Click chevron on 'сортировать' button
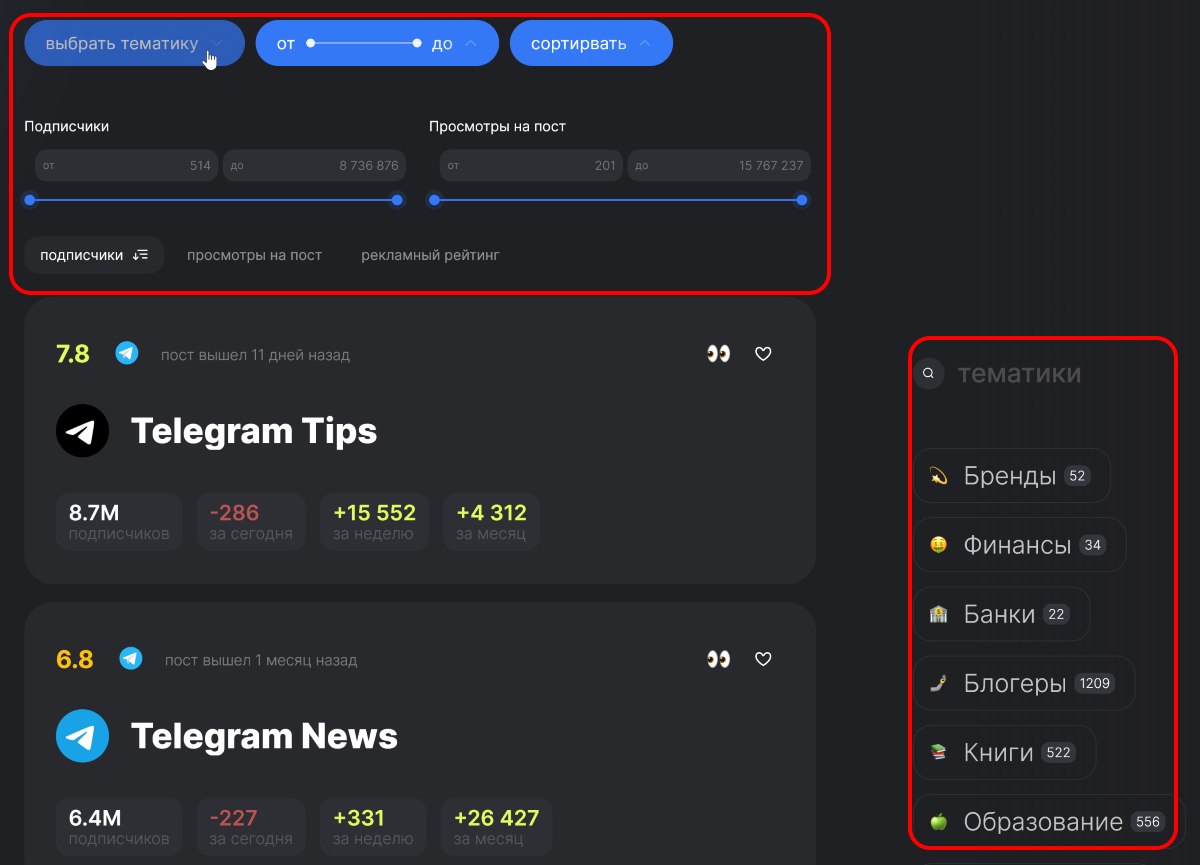 (x=645, y=44)
